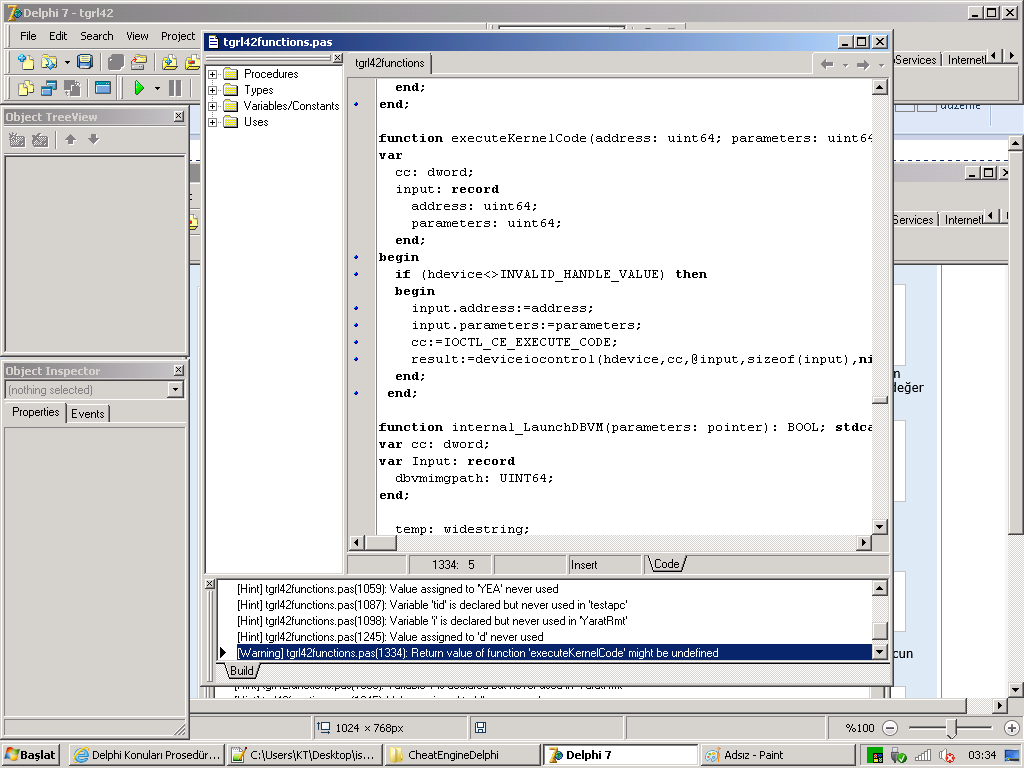Click the New items toolbar icon

coord(25,62)
